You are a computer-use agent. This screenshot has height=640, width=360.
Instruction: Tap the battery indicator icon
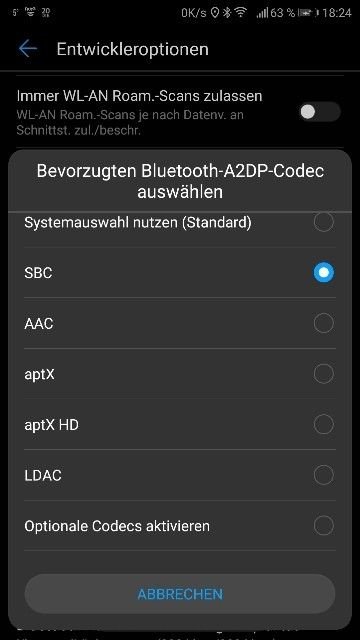point(307,13)
